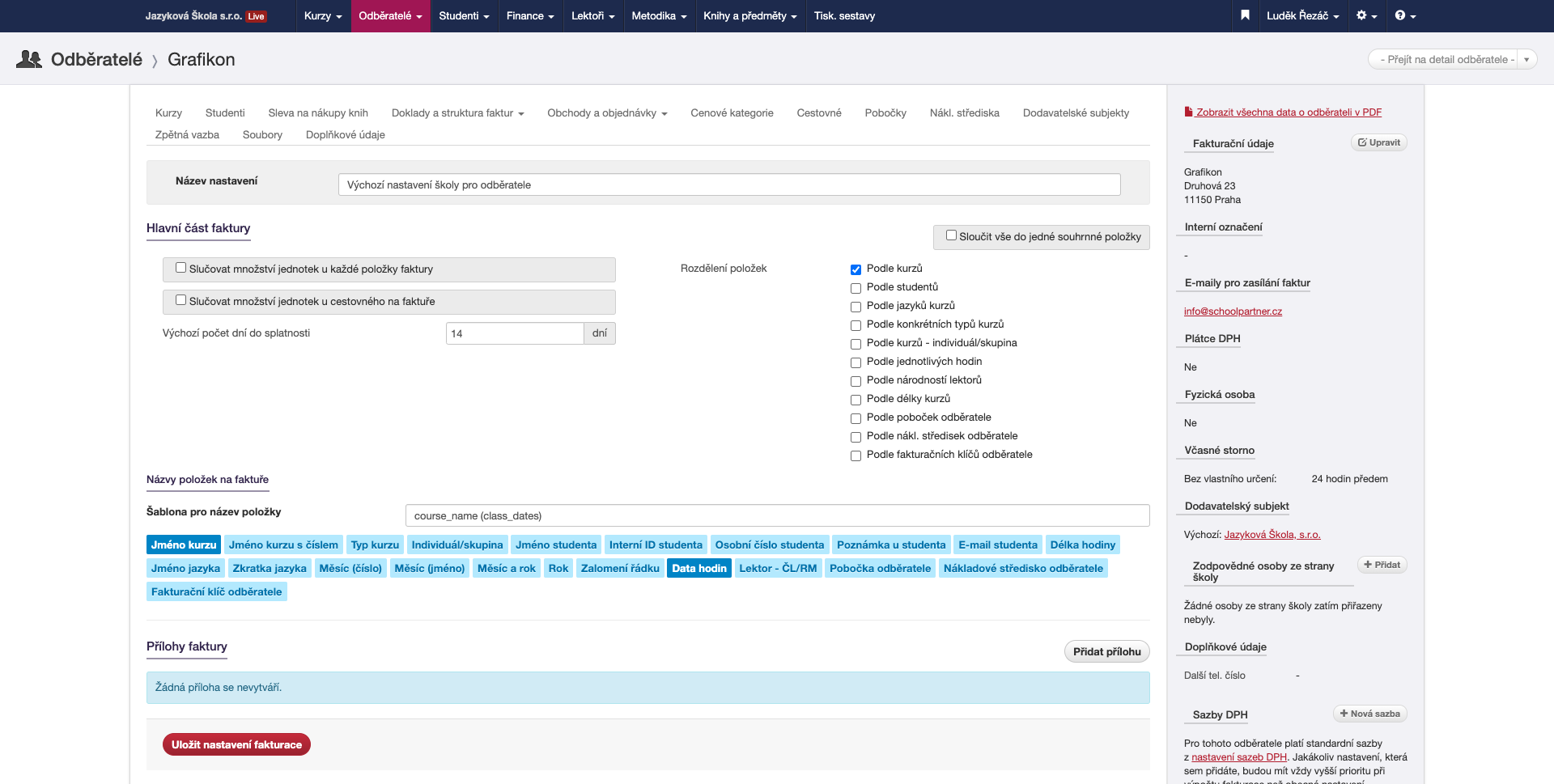This screenshot has height=784, width=1554.
Task: Open Cenové kategorie tab
Action: coord(732,112)
